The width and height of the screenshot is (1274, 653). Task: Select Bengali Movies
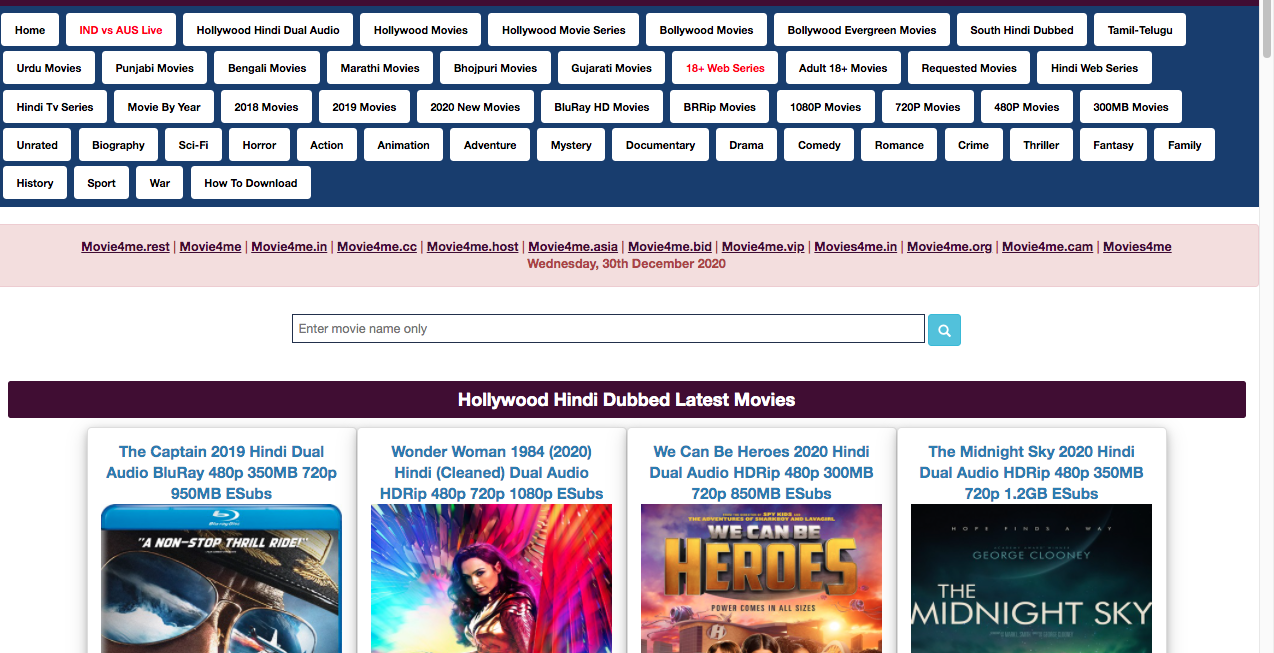pyautogui.click(x=267, y=68)
